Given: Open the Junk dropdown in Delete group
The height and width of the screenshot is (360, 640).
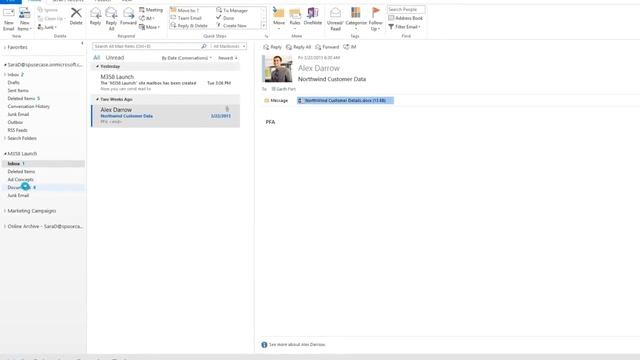Looking at the screenshot, I should coord(47,27).
